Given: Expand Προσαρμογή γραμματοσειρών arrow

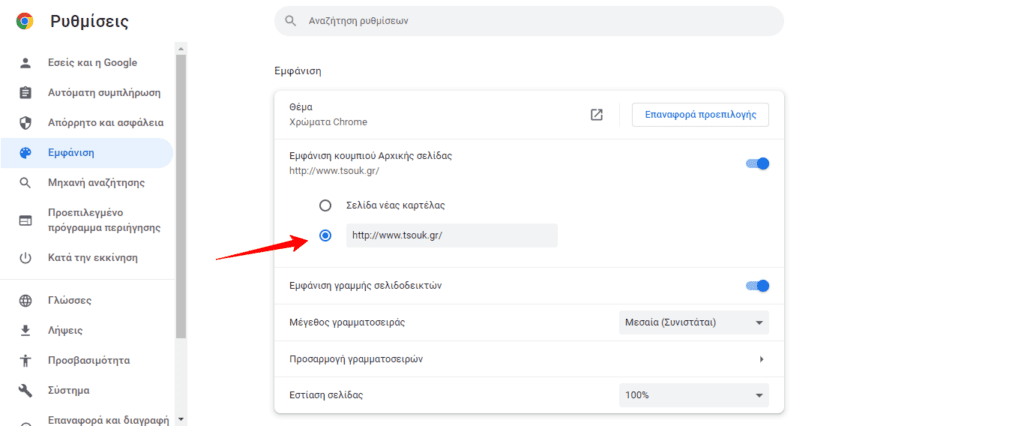Looking at the screenshot, I should tap(761, 359).
